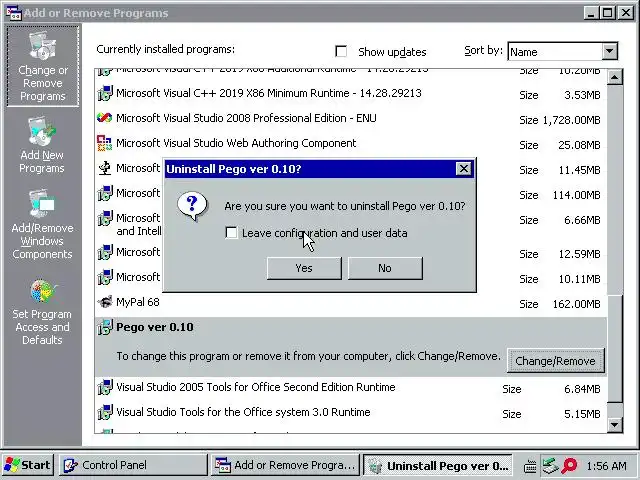Click the program list scroll up arrow

(x=615, y=77)
